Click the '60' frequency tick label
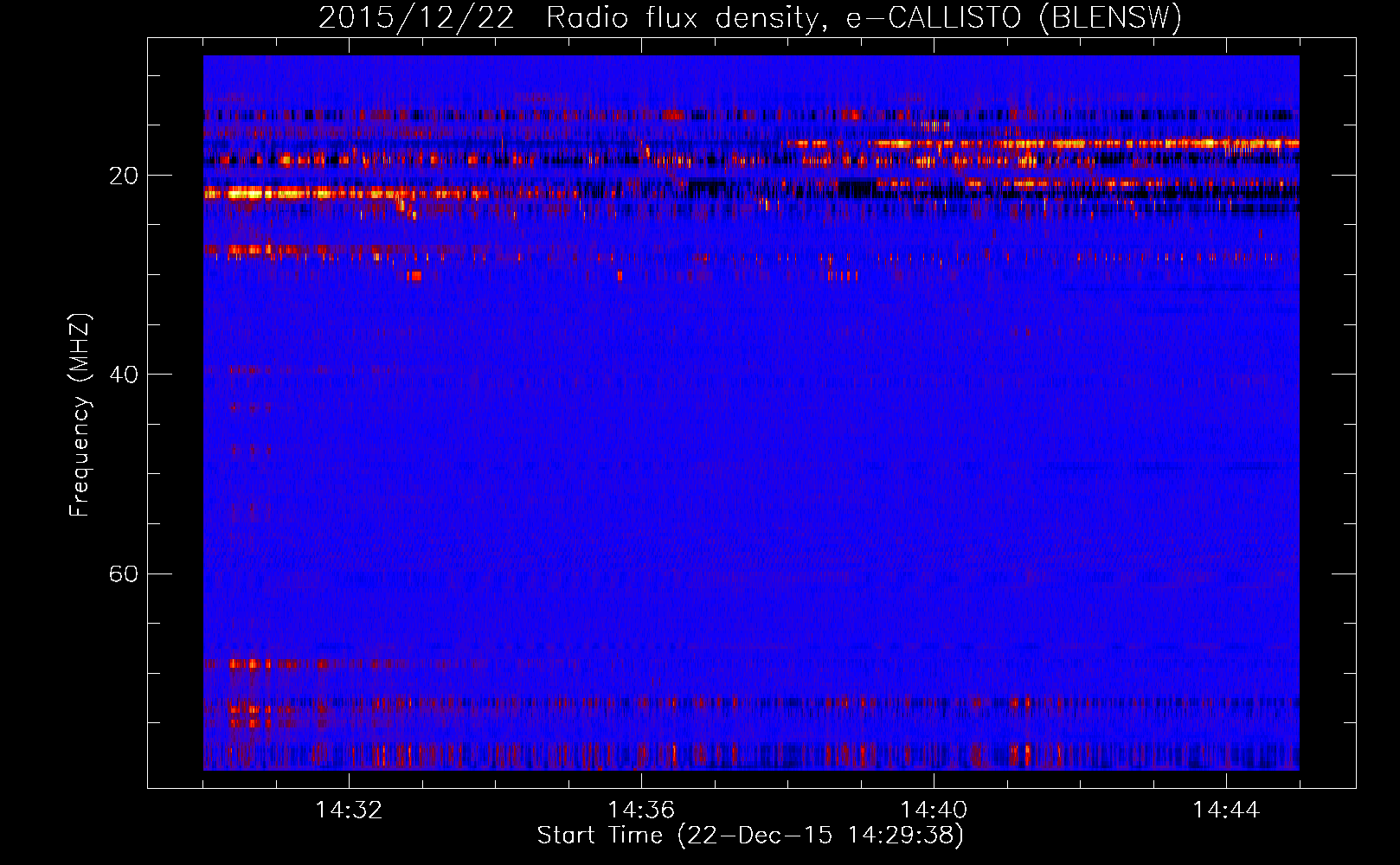Viewport: 1400px width, 865px height. (x=123, y=573)
